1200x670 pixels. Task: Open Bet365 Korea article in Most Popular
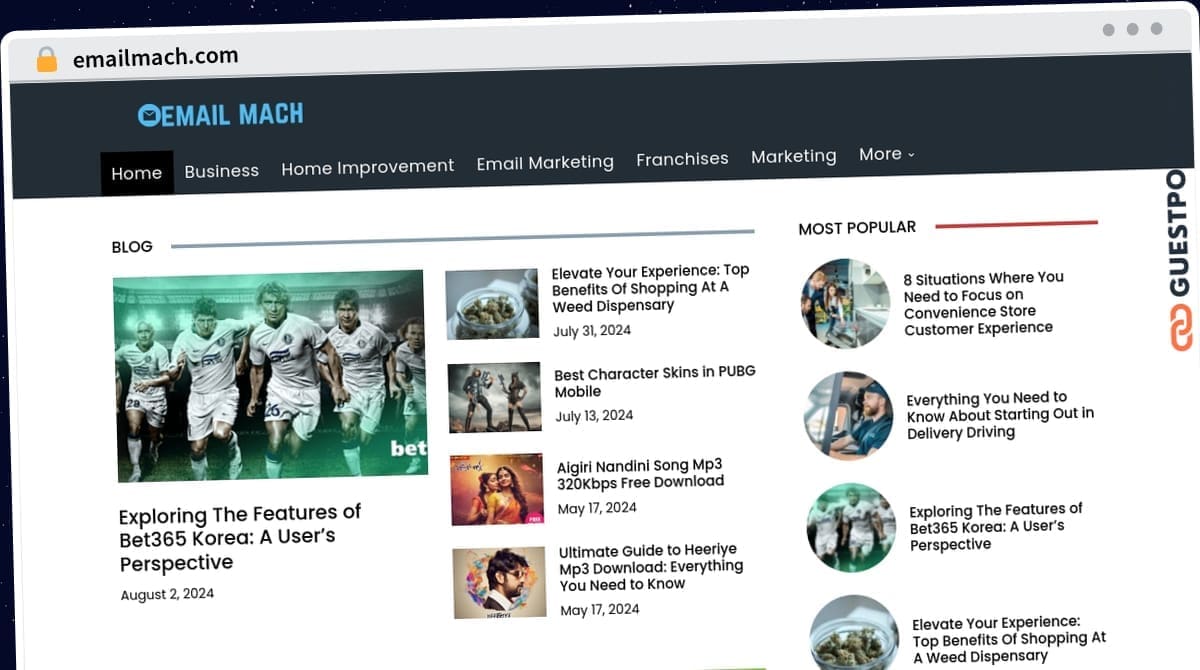coord(996,527)
